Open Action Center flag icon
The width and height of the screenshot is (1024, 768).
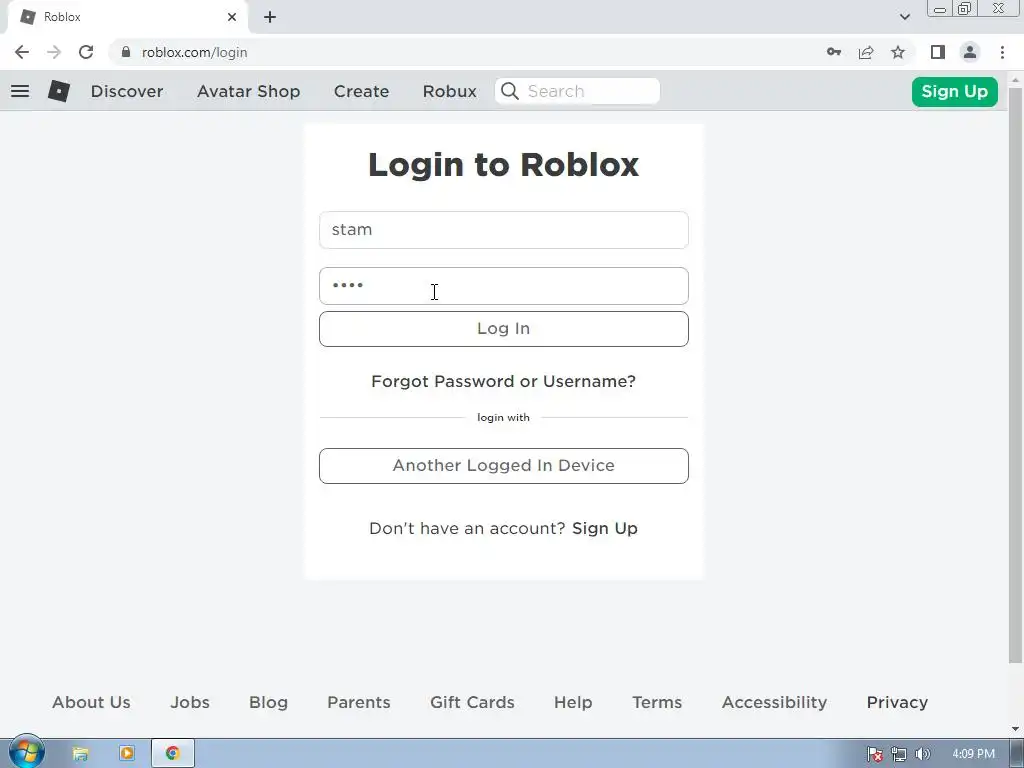874,754
